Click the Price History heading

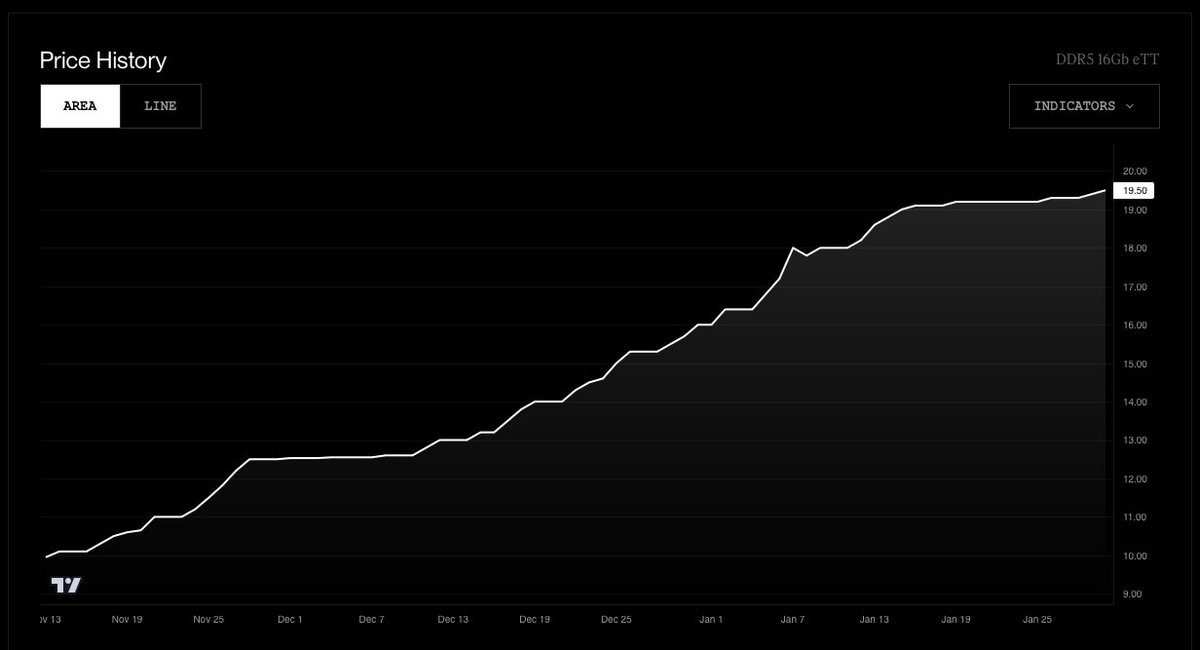pyautogui.click(x=102, y=61)
